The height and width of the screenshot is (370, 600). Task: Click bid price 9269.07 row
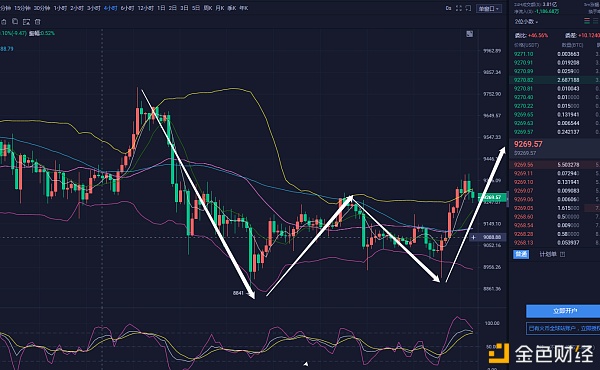coord(554,191)
